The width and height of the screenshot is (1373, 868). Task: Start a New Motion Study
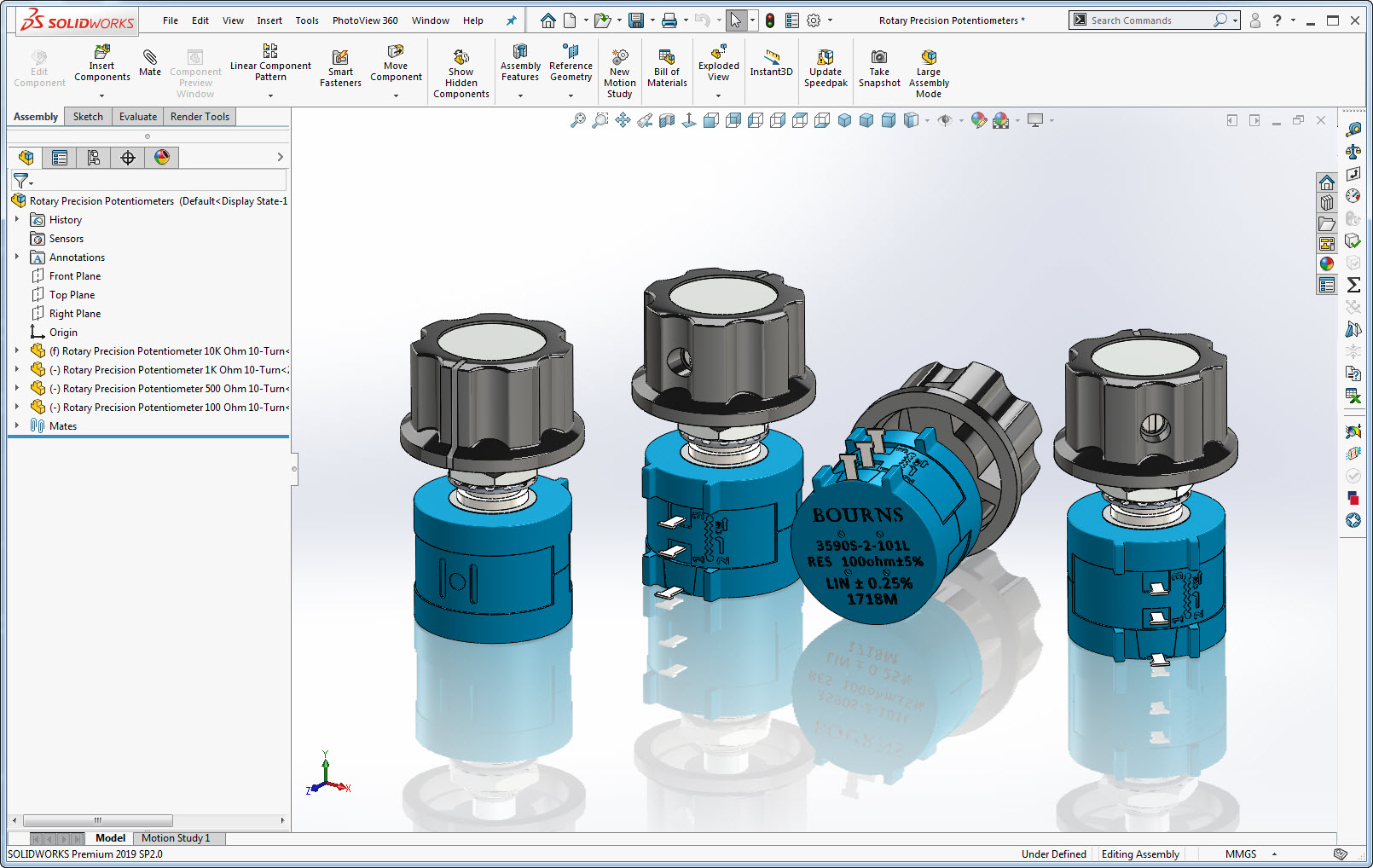click(x=620, y=73)
